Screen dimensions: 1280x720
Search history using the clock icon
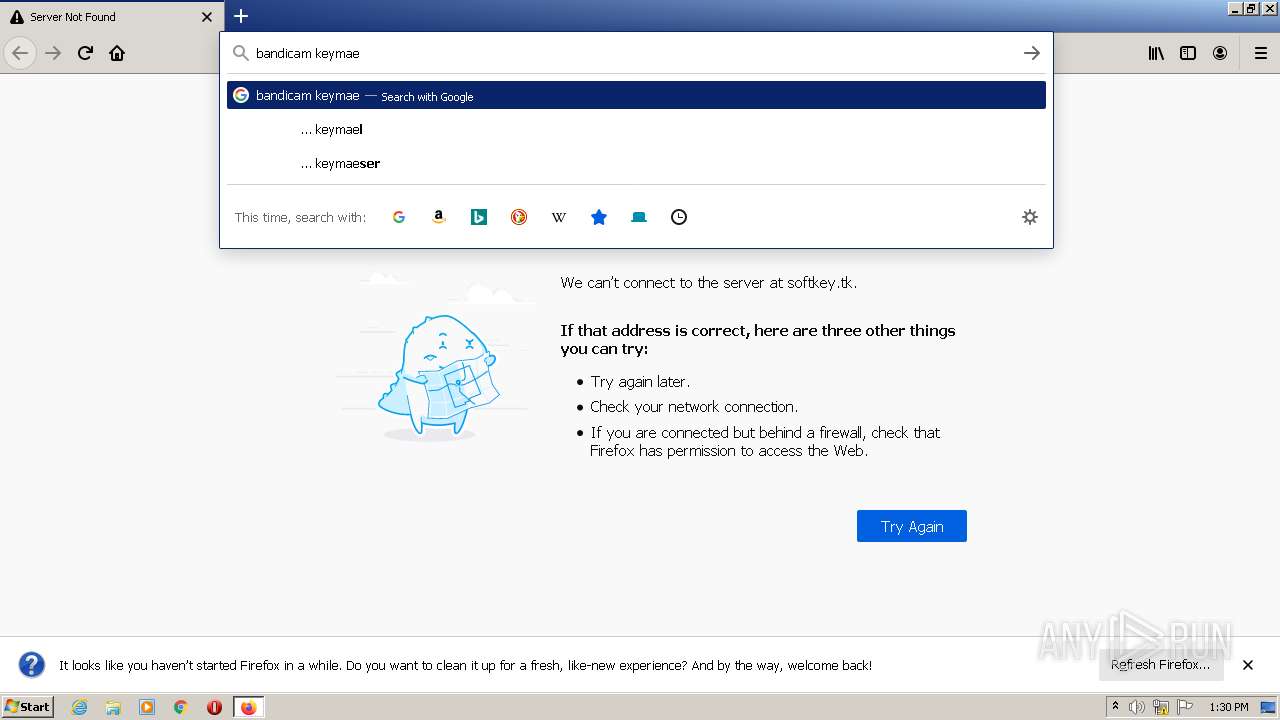click(x=679, y=217)
